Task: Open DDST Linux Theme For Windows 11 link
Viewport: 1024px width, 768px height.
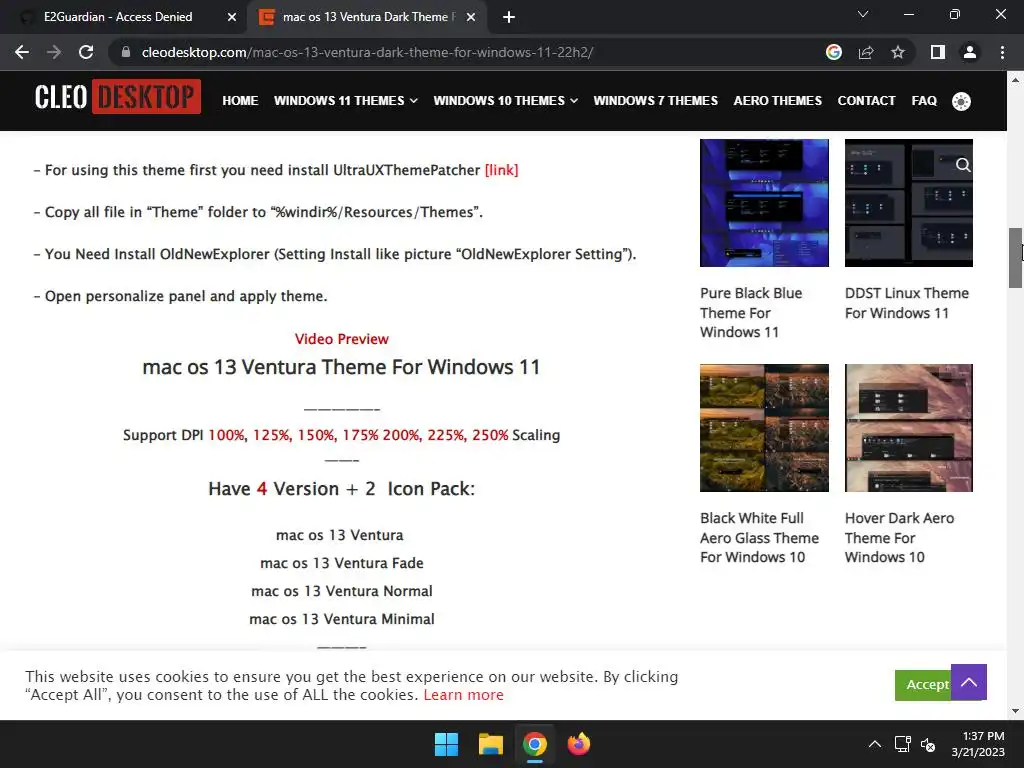Action: click(906, 303)
